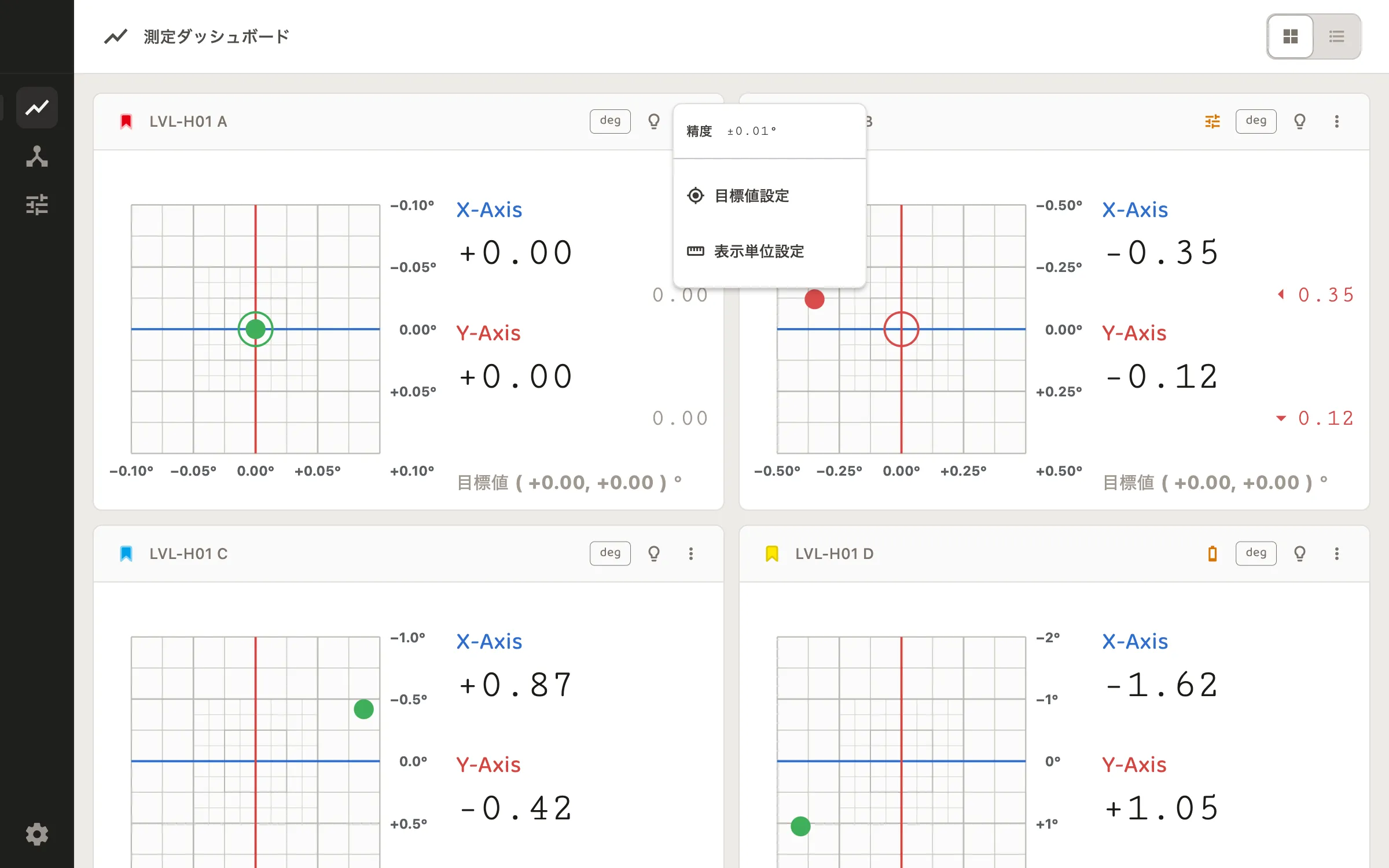1389x868 pixels.
Task: Switch to grid view layout
Action: click(x=1291, y=36)
